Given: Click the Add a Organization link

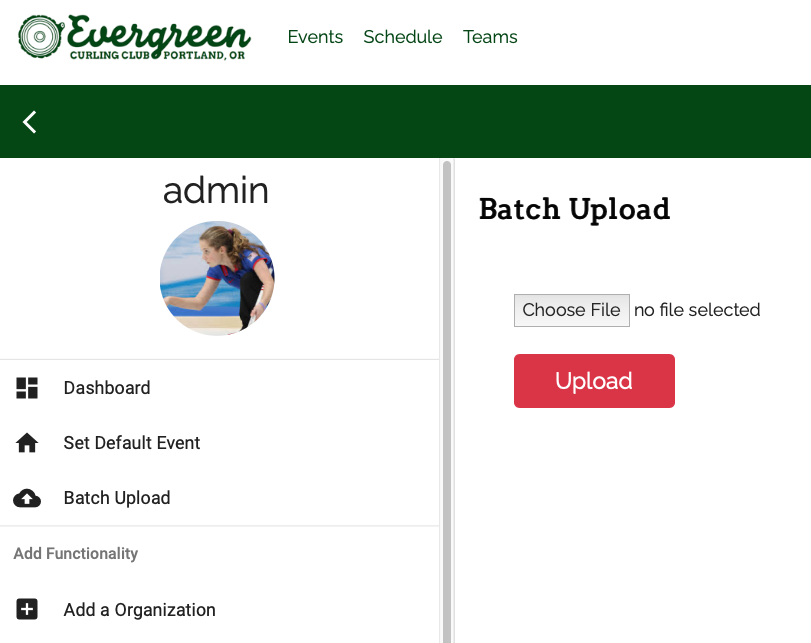Looking at the screenshot, I should point(139,609).
